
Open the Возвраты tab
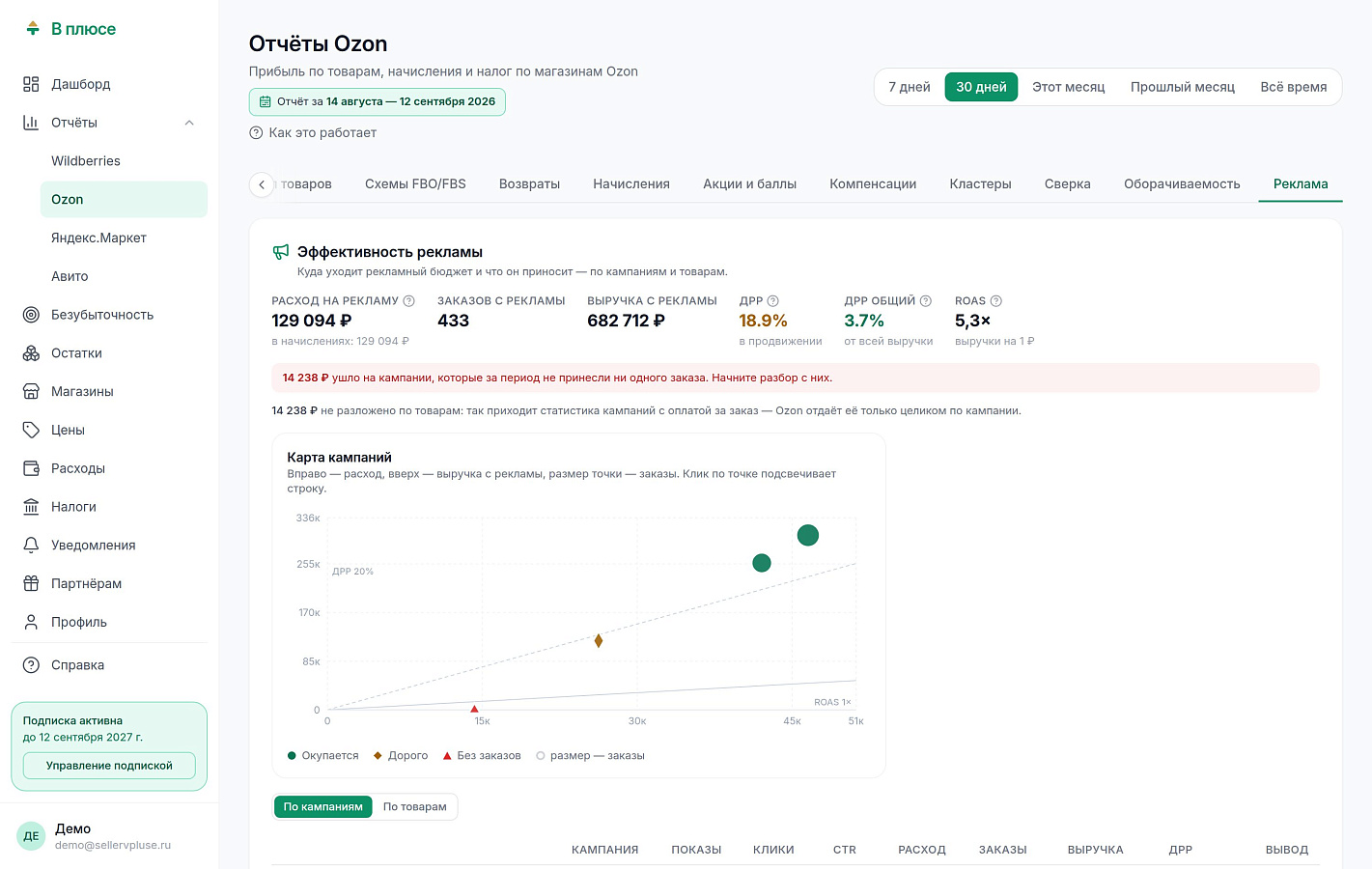(529, 184)
